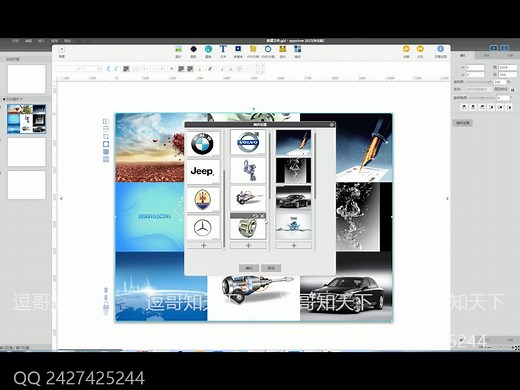520x390 pixels.
Task: Close the image settings dialog
Action: point(332,125)
